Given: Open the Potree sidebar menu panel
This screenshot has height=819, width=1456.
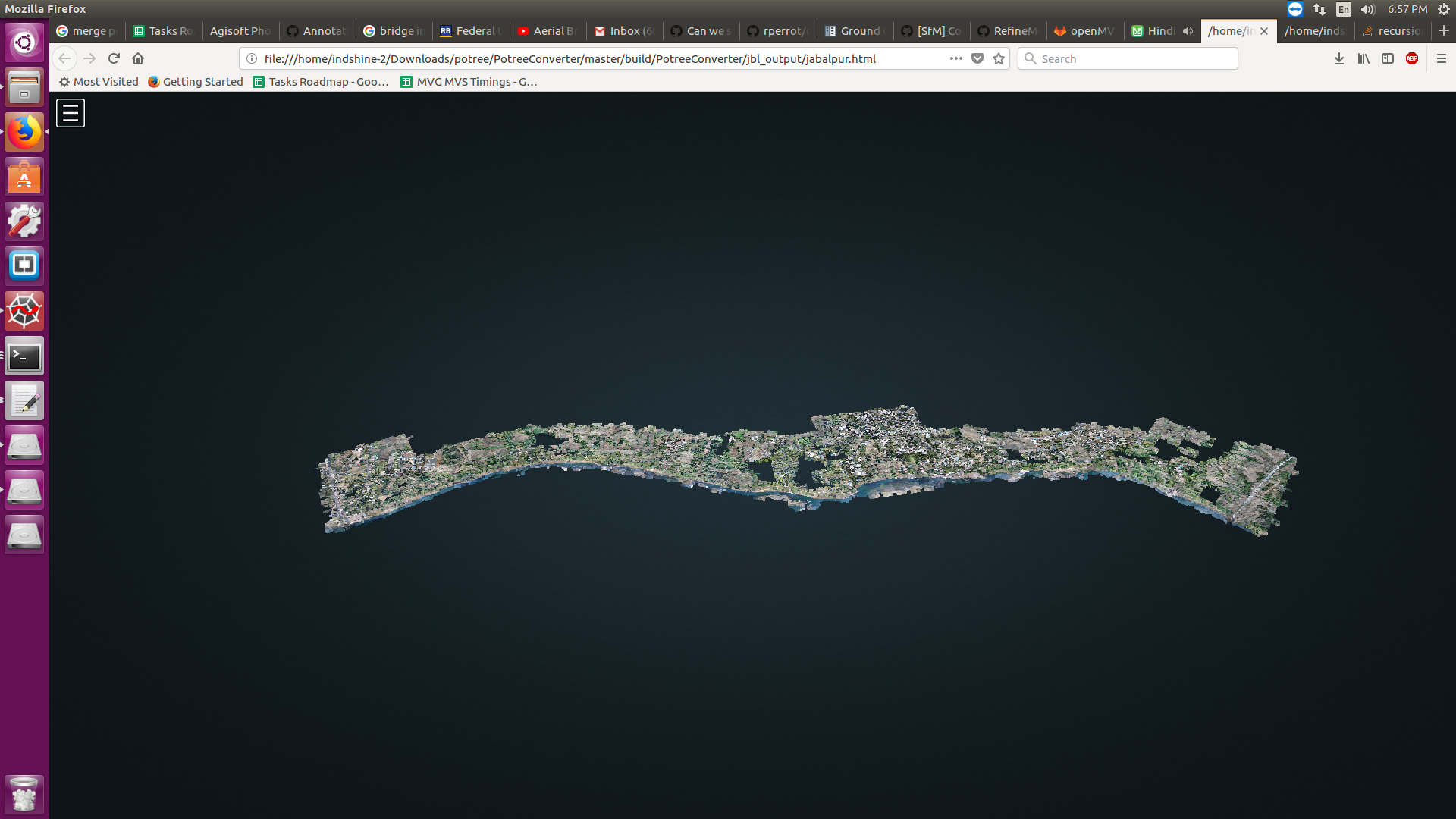Looking at the screenshot, I should 70,112.
